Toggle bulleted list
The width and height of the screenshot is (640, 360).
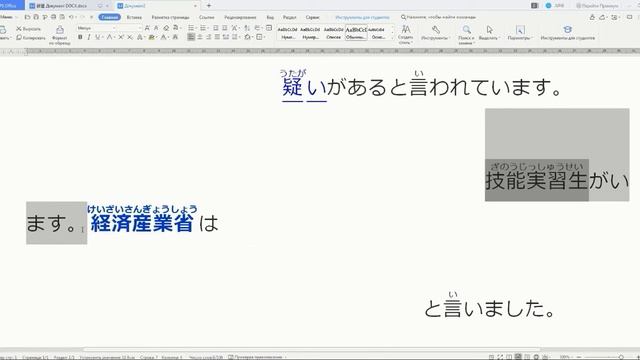coord(191,28)
